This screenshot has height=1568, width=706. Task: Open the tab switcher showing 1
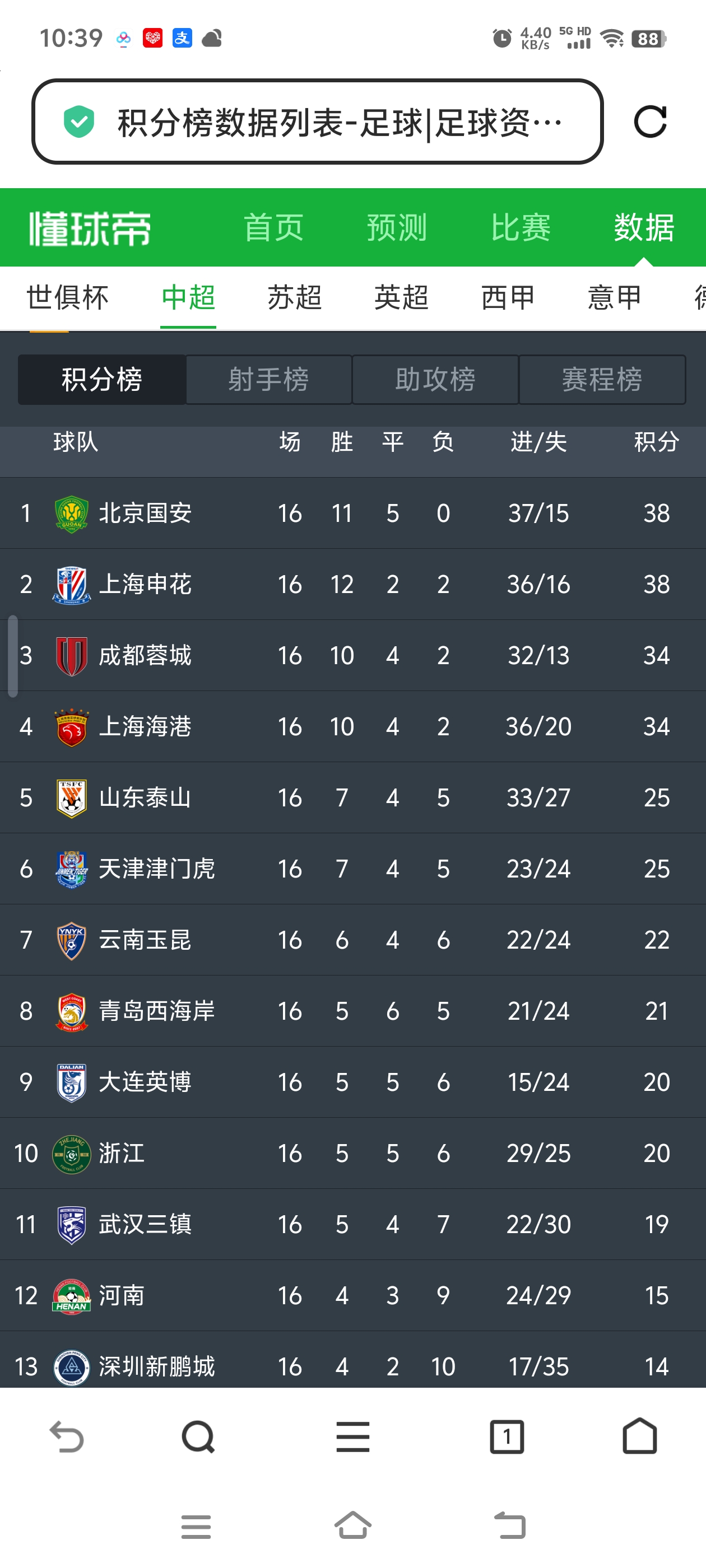(507, 1436)
